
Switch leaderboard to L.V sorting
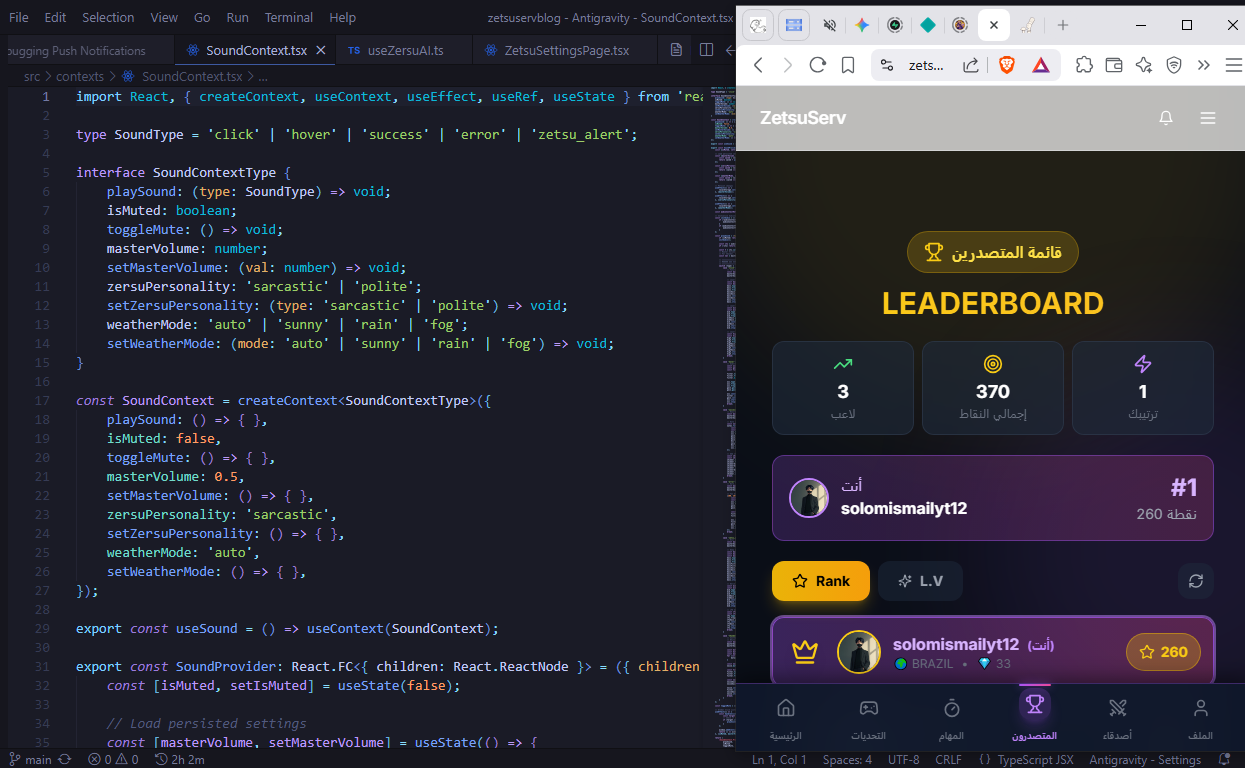tap(920, 581)
